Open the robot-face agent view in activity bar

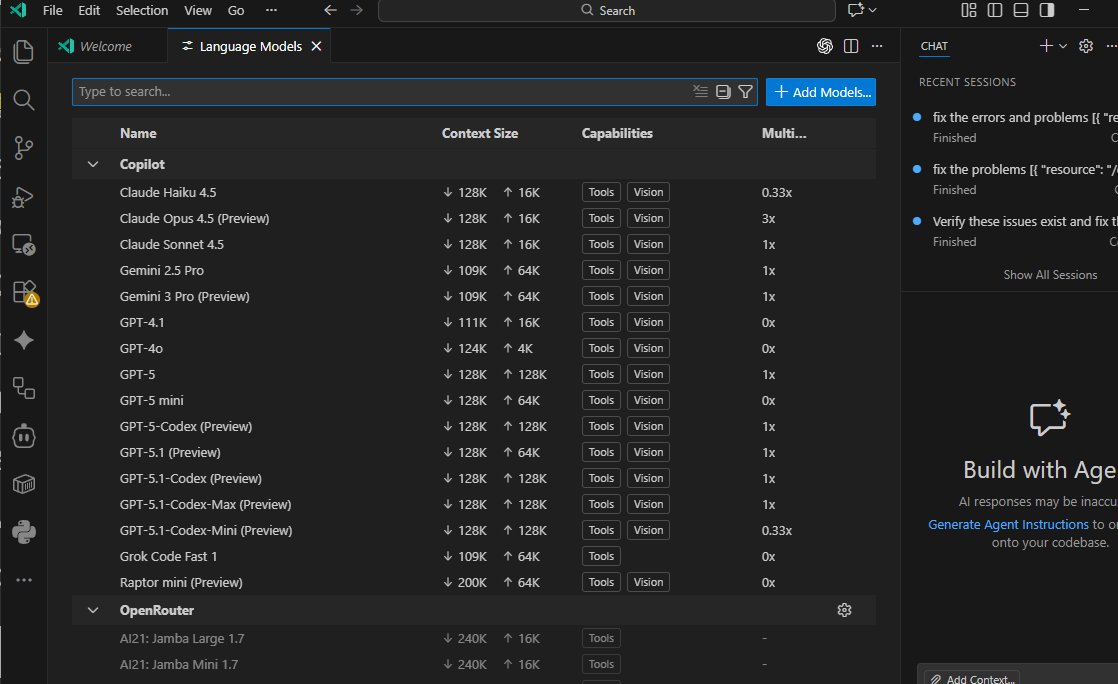tap(24, 437)
